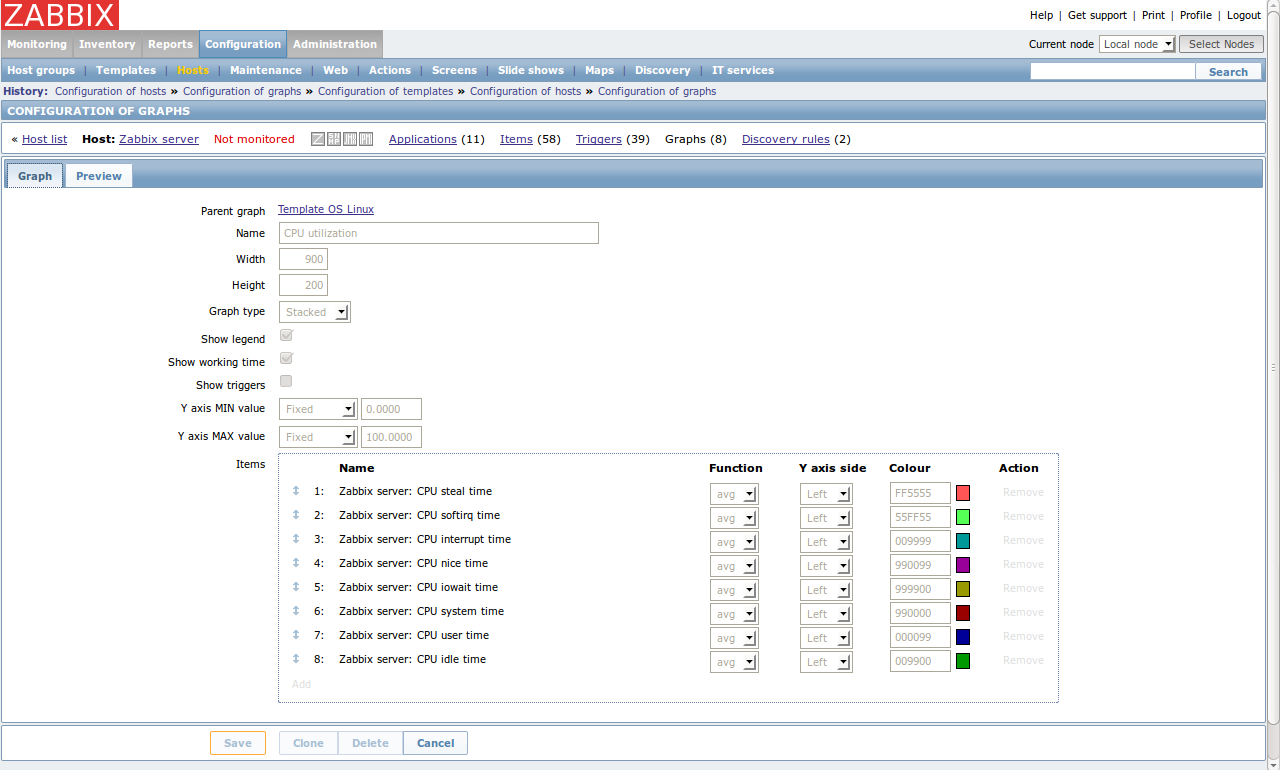Click the IPMI availability icon
Screen dimensions: 1280x770
366,139
